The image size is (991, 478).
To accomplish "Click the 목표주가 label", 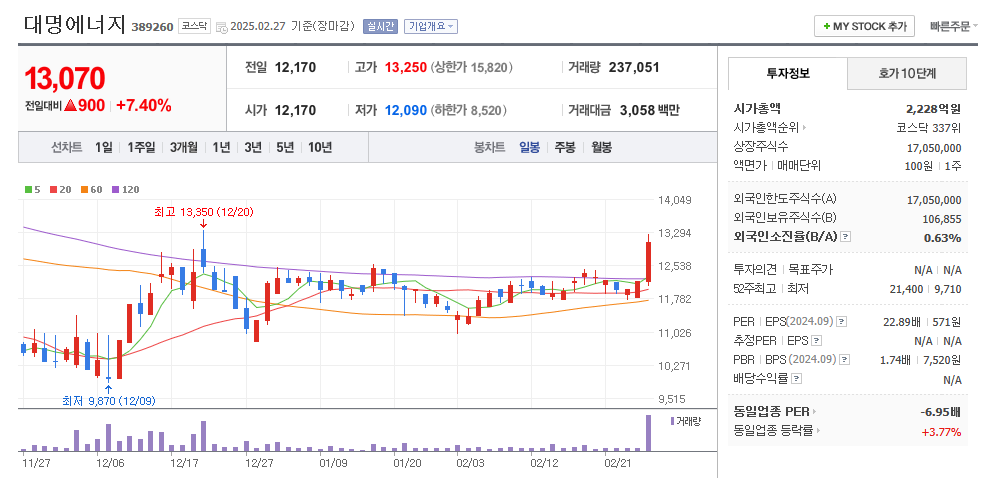I will click(x=811, y=270).
